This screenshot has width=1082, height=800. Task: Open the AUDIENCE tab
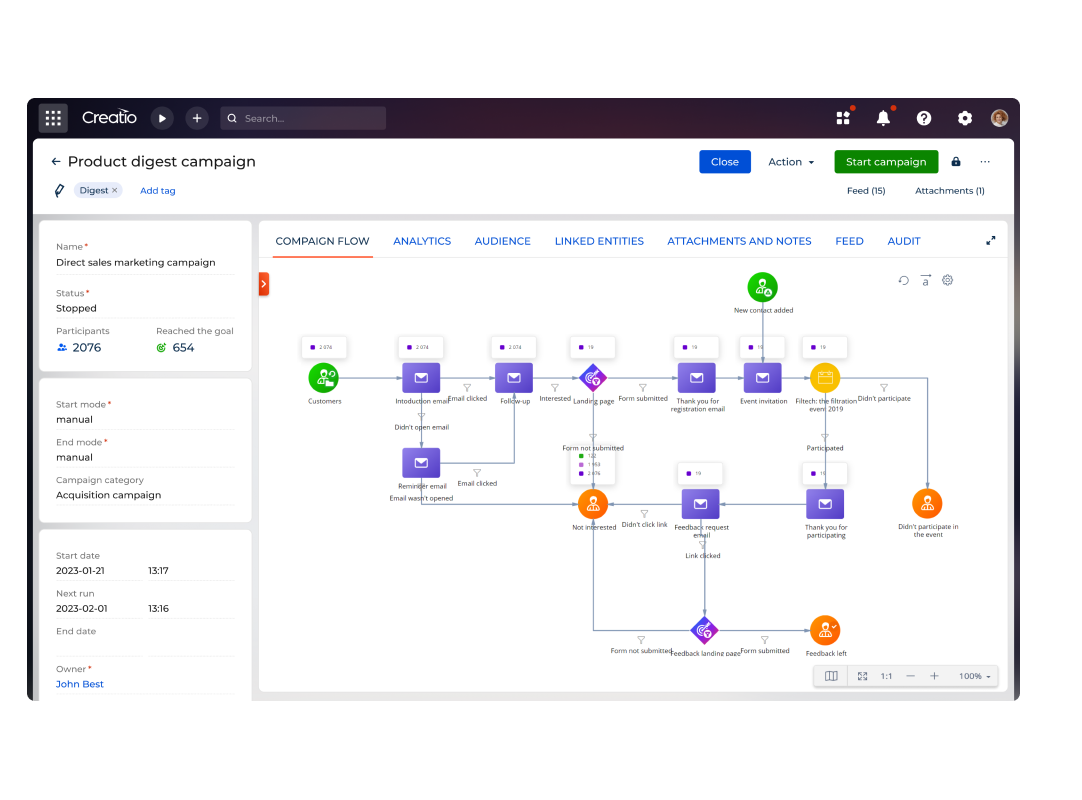coord(502,241)
